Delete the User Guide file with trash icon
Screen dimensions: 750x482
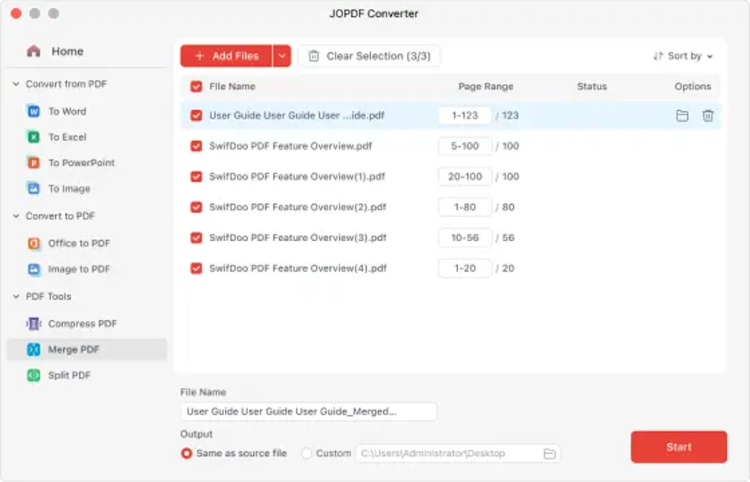708,116
